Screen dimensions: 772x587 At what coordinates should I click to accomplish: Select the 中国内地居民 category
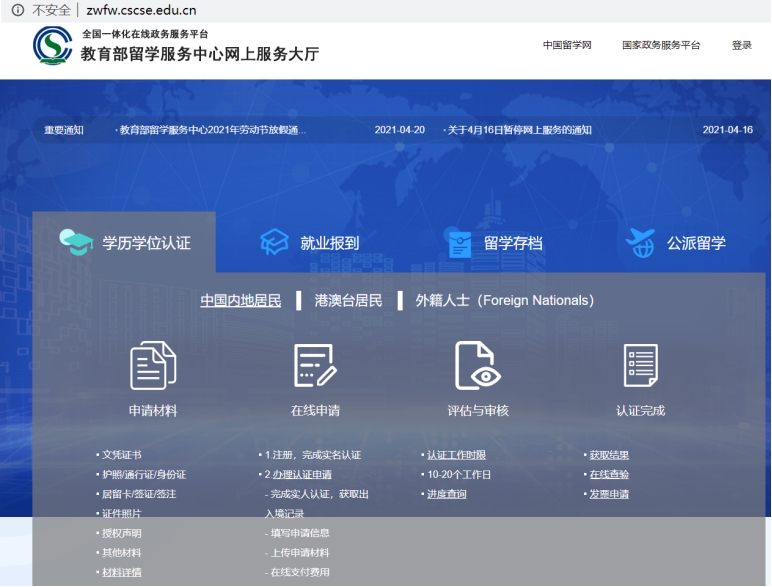click(x=241, y=300)
